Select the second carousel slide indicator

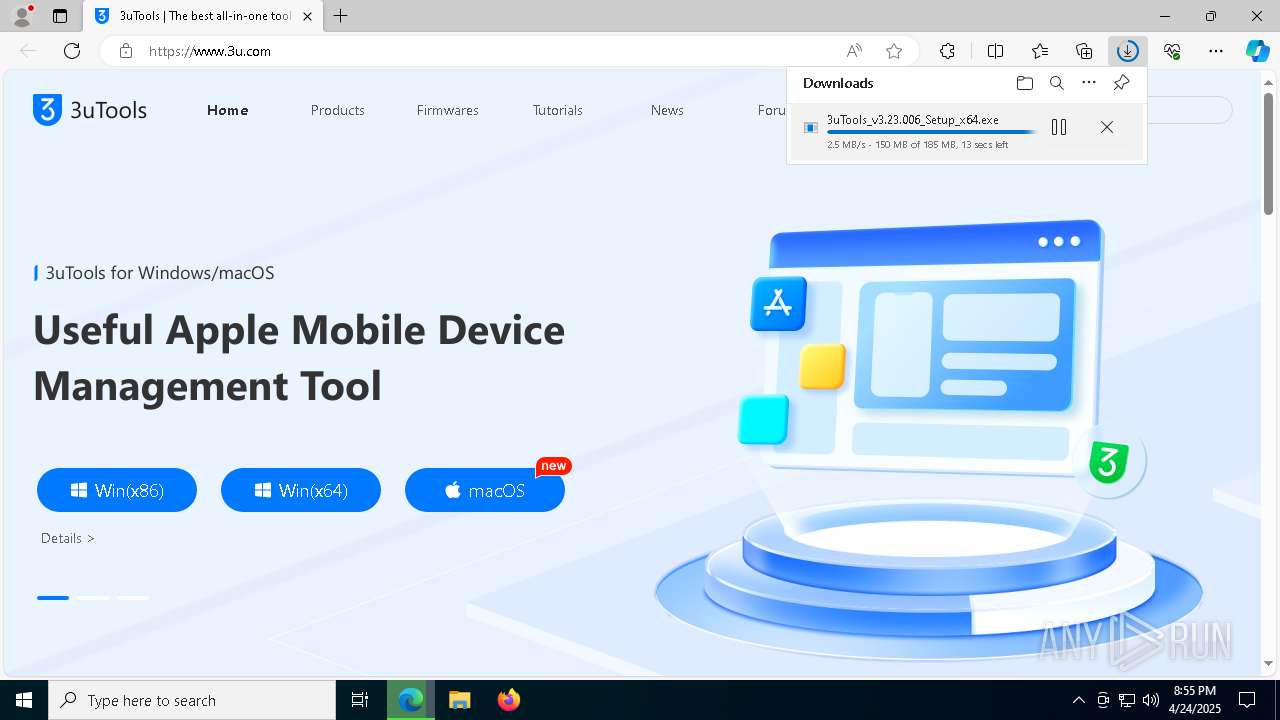[93, 598]
